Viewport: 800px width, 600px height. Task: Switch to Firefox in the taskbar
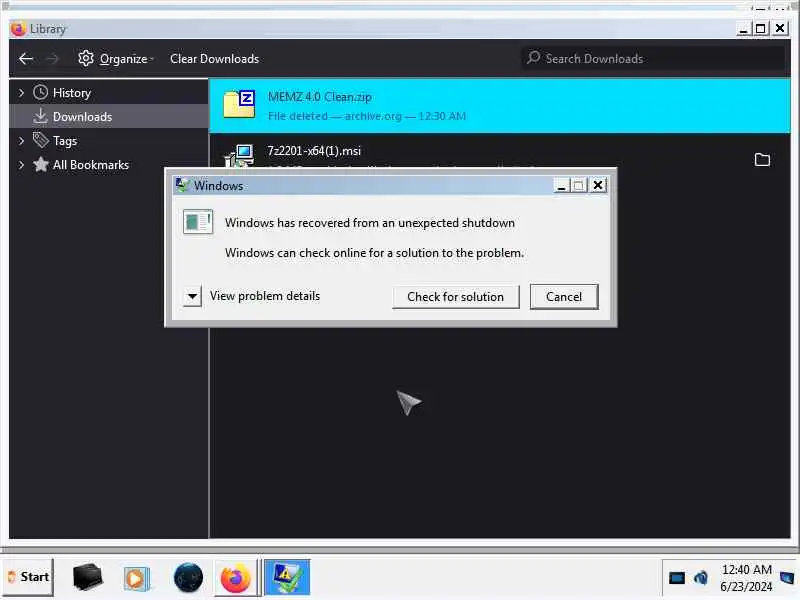point(236,578)
